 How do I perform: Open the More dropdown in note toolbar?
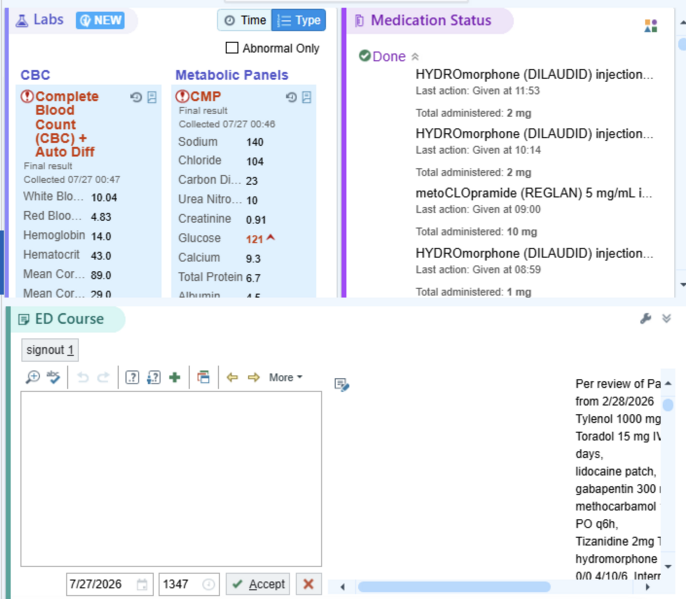285,377
